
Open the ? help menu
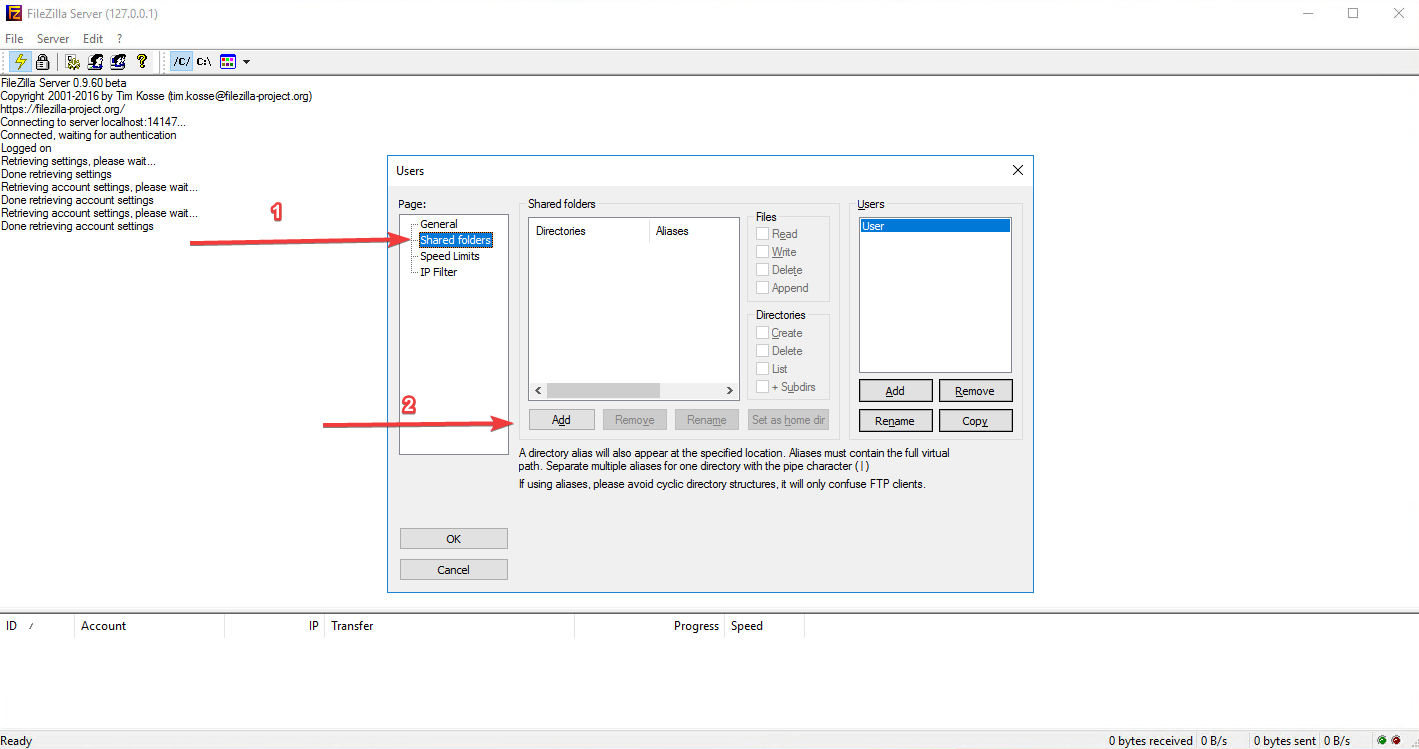[119, 39]
